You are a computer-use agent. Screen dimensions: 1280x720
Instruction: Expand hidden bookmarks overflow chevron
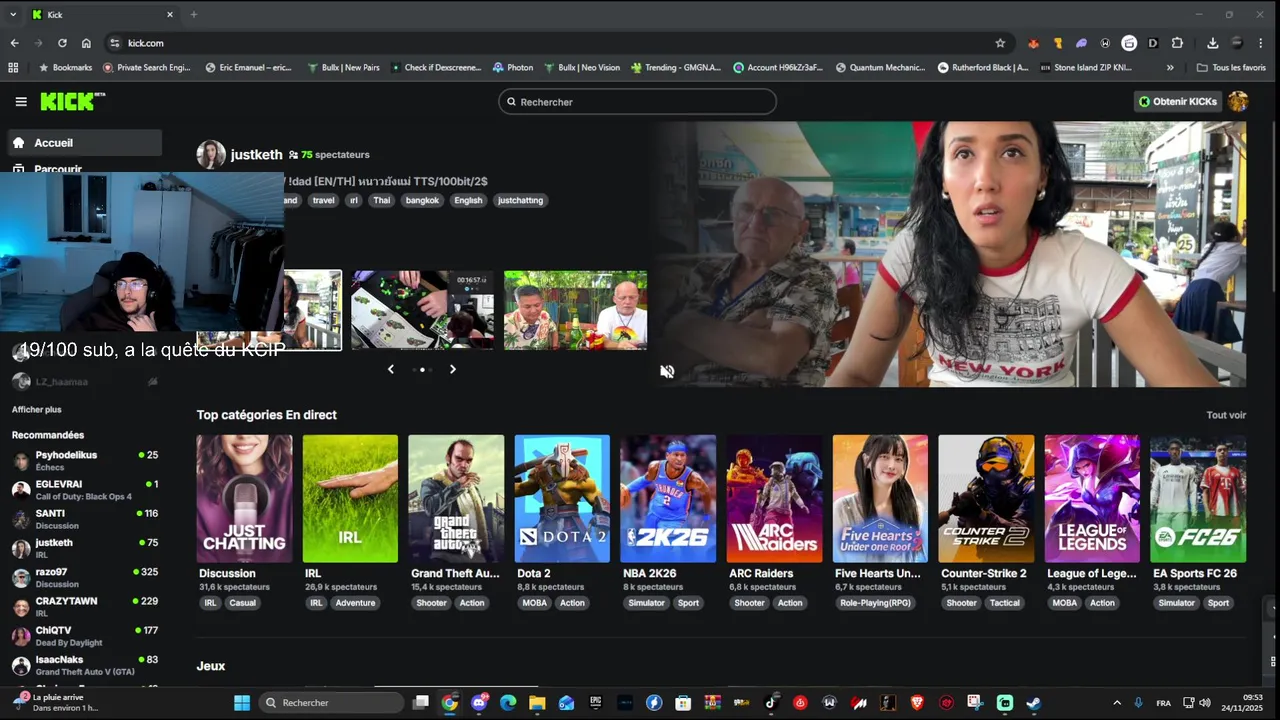pos(1170,67)
